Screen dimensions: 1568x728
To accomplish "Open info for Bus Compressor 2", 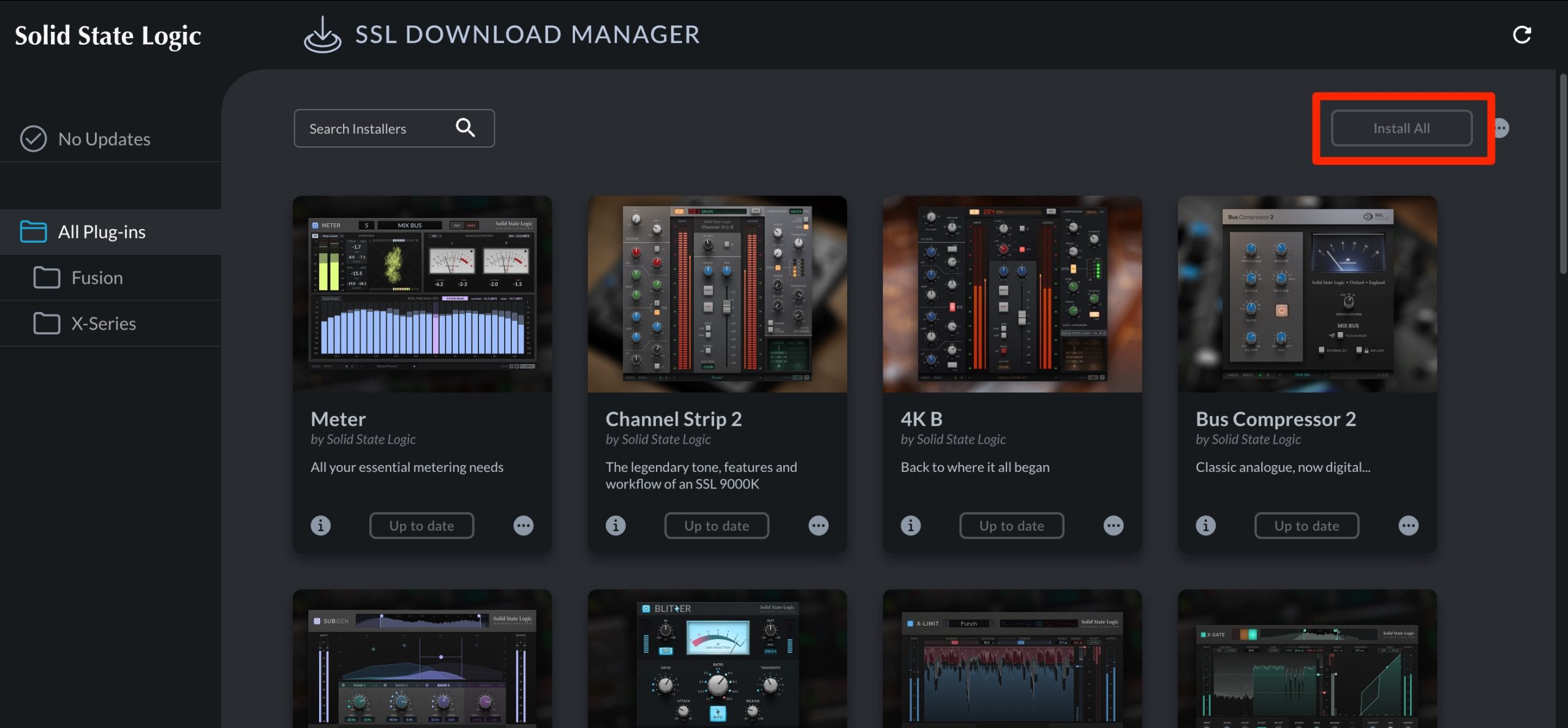I will [x=1205, y=525].
